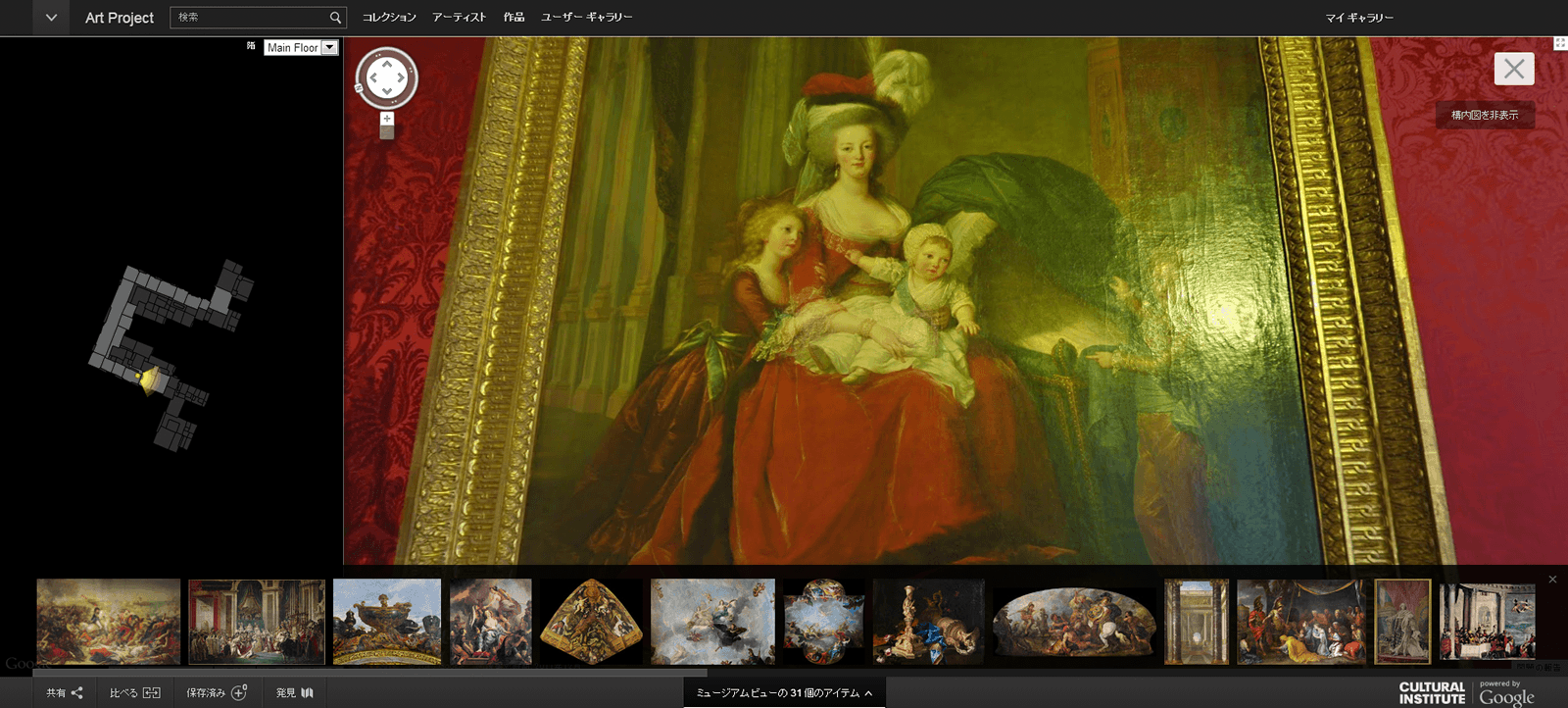The image size is (1568, 708).
Task: Click the 保存済み saved items button
Action: click(x=217, y=692)
